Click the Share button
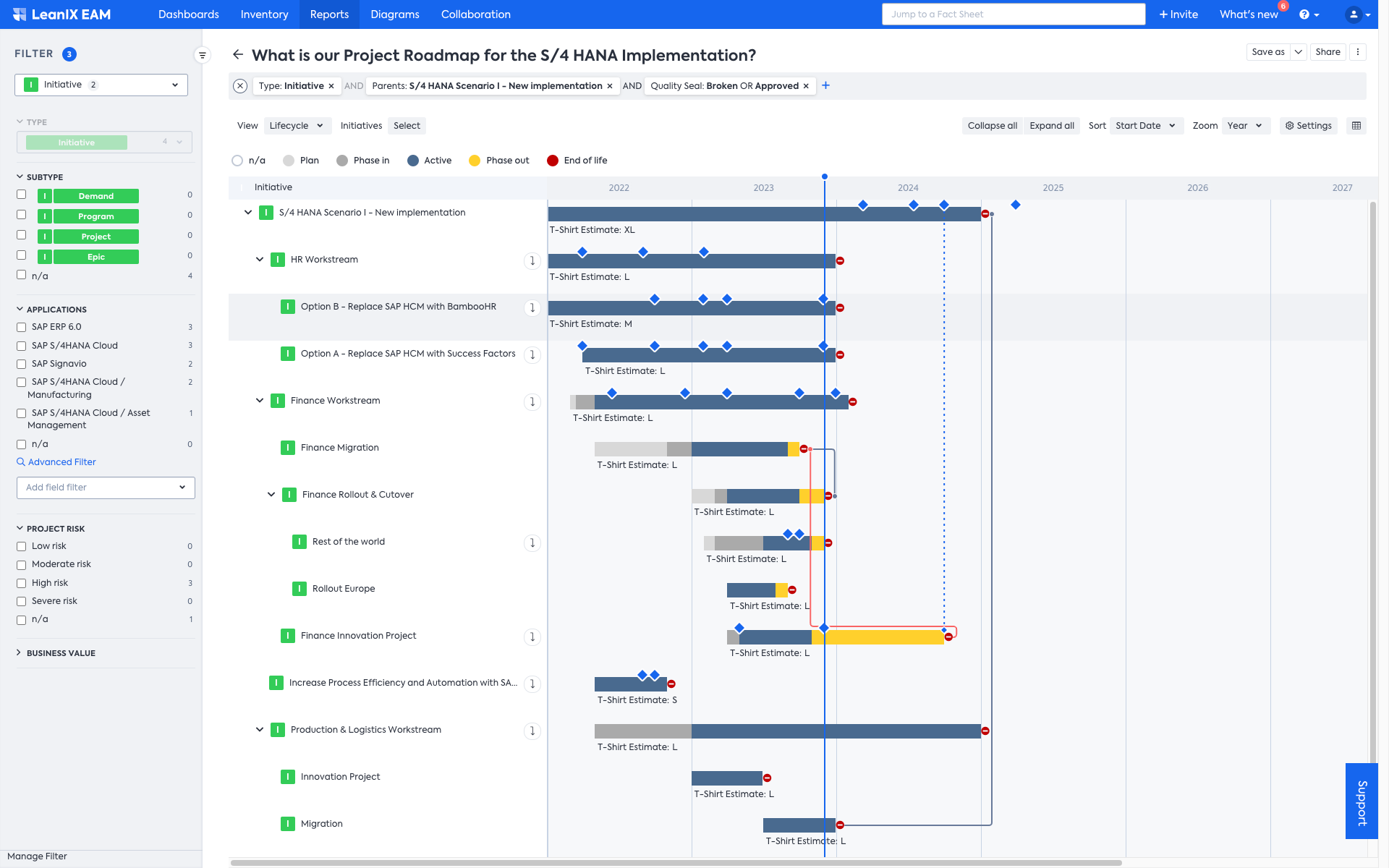Screen dimensions: 1389x868 point(1328,52)
